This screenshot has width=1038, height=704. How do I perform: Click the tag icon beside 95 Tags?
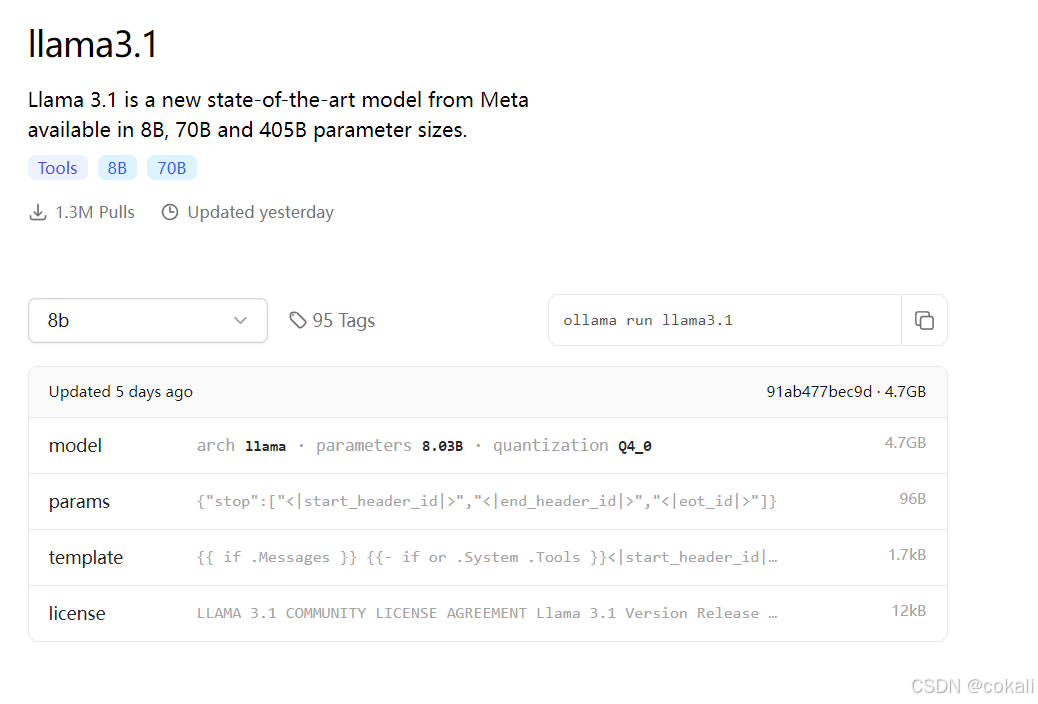(x=298, y=321)
